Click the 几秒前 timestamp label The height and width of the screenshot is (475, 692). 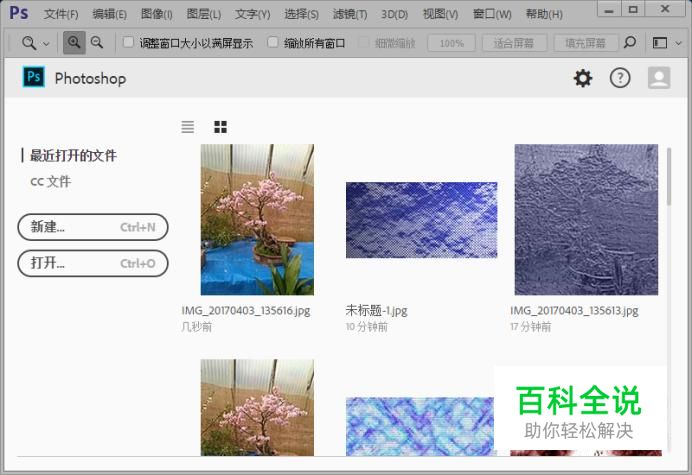pos(197,327)
